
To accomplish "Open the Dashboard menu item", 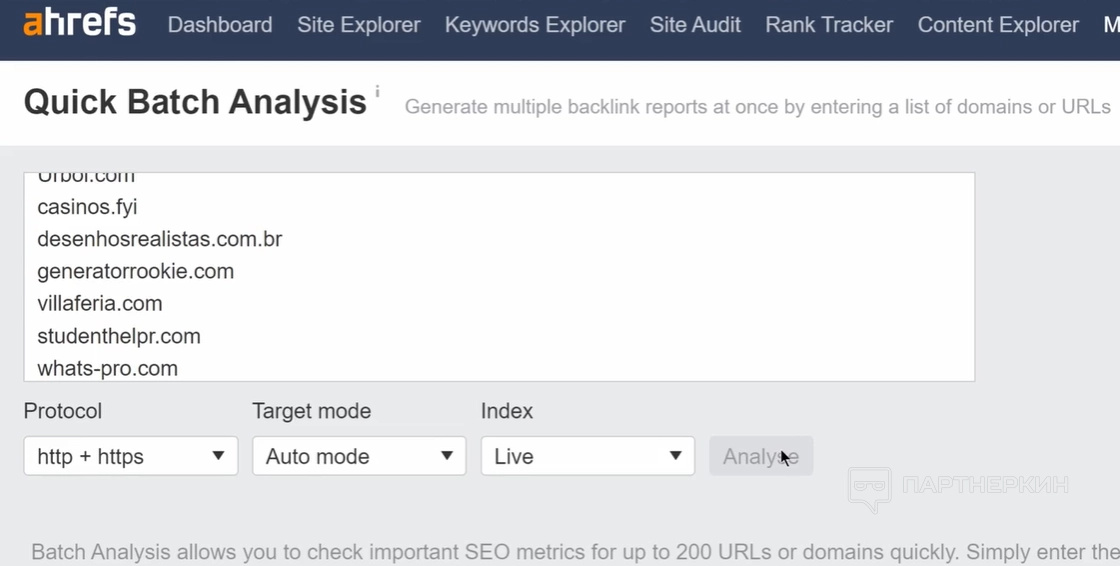I will click(x=220, y=25).
